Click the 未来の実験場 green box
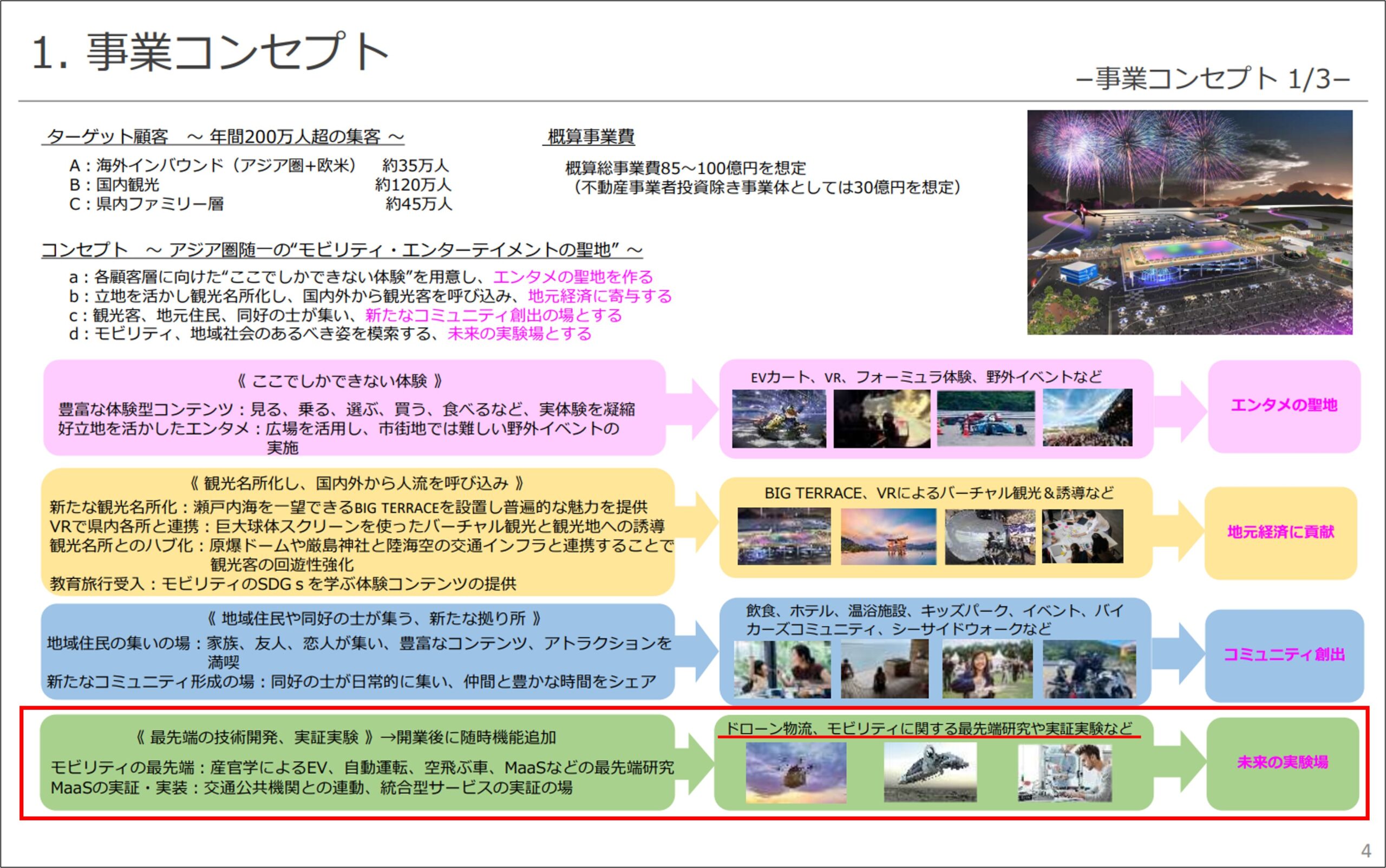1386x868 pixels. (x=1282, y=763)
